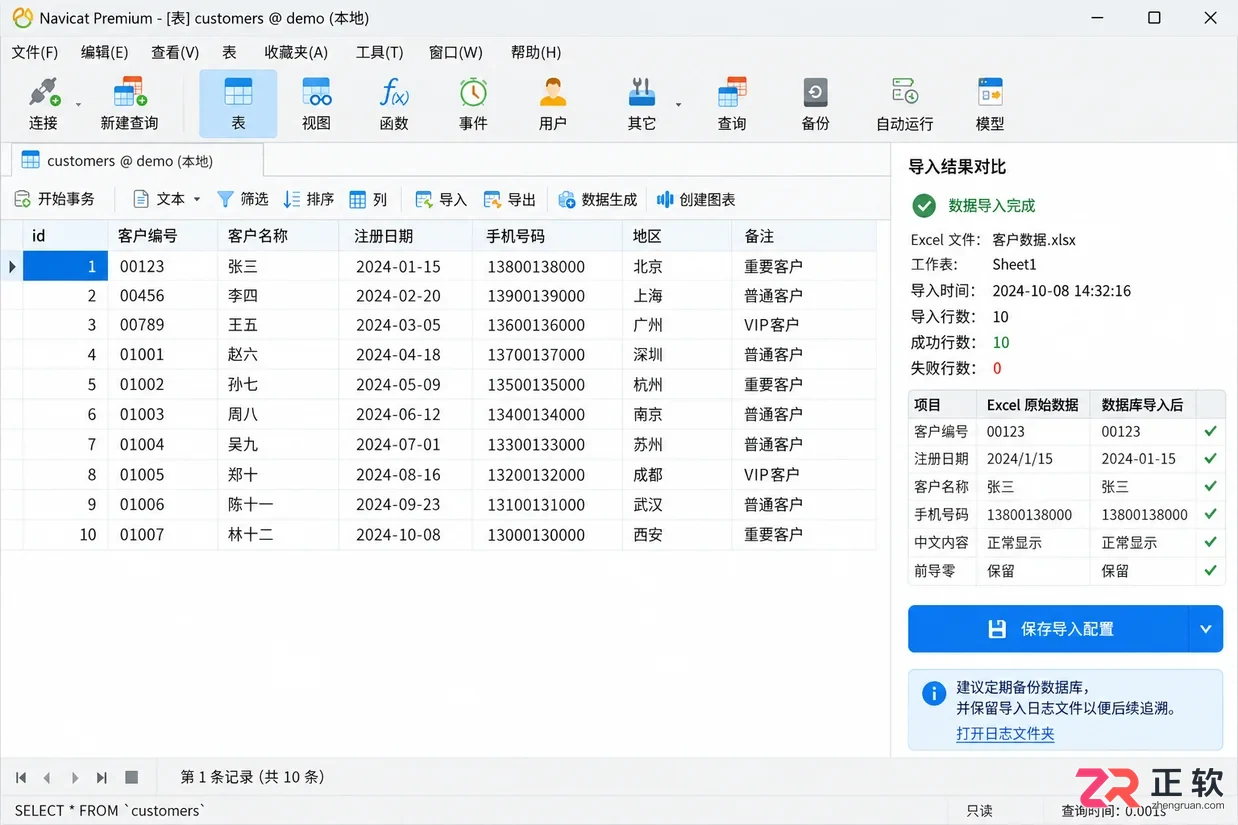
Task: Click the 排序 sort button
Action: 309,199
